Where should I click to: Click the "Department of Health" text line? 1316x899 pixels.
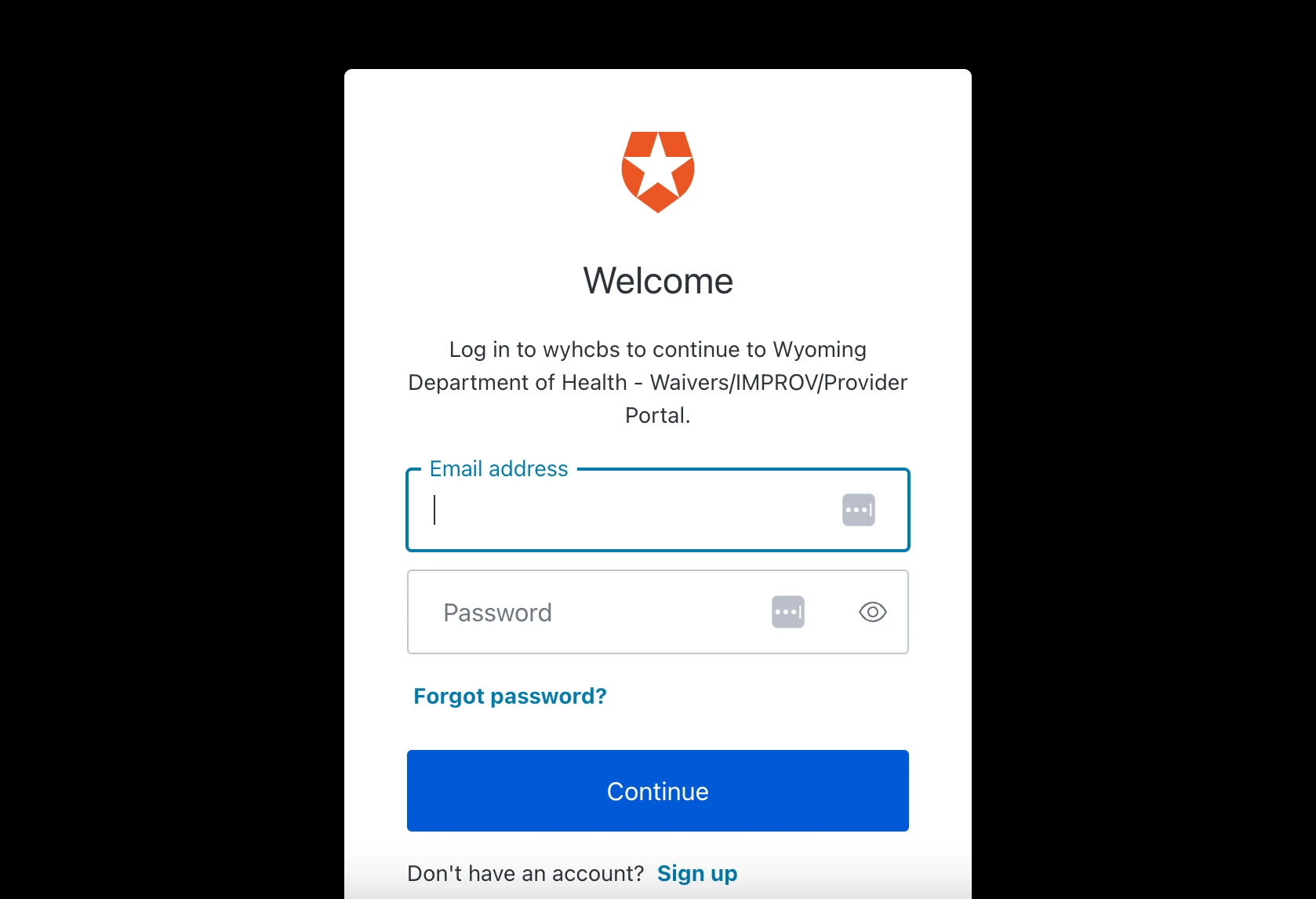658,382
